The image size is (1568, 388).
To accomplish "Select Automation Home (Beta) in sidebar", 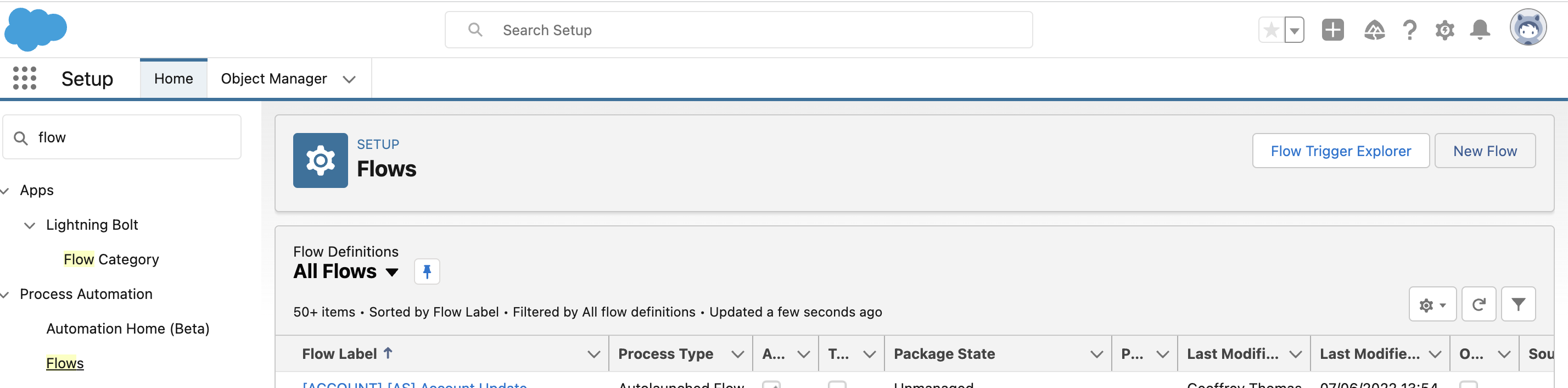I will (x=128, y=329).
